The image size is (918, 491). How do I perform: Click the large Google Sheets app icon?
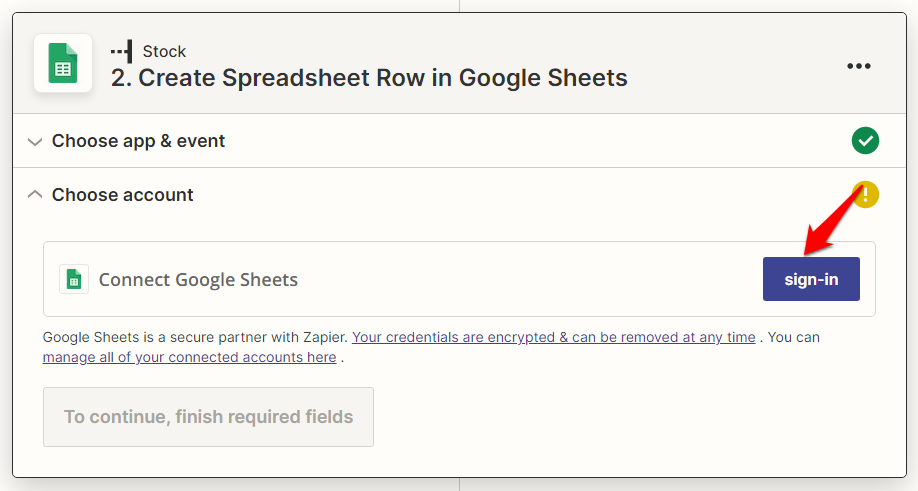(x=63, y=63)
